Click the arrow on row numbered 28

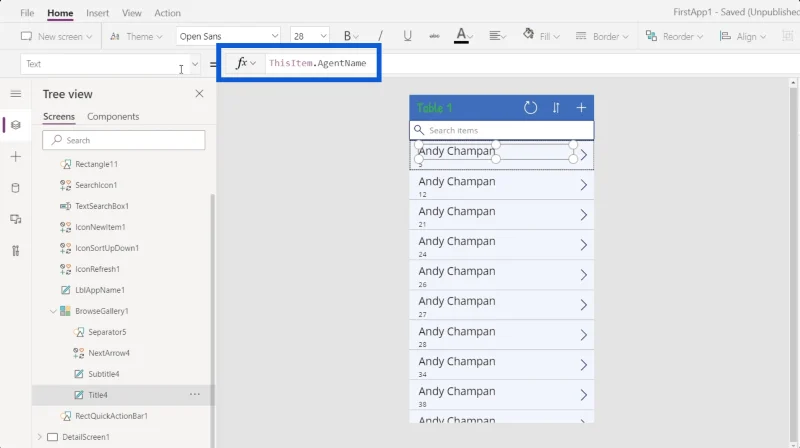584,335
